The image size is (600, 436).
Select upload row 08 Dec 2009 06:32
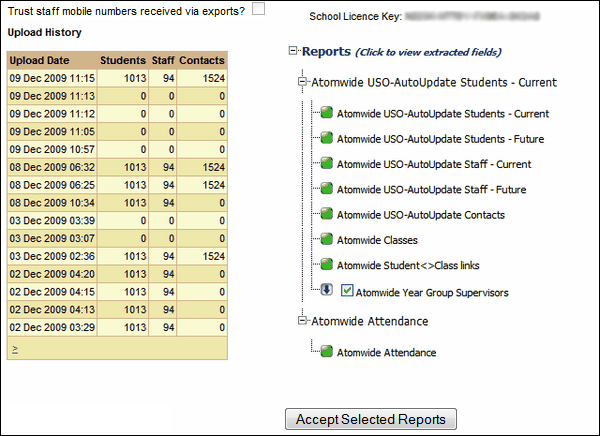tap(117, 167)
